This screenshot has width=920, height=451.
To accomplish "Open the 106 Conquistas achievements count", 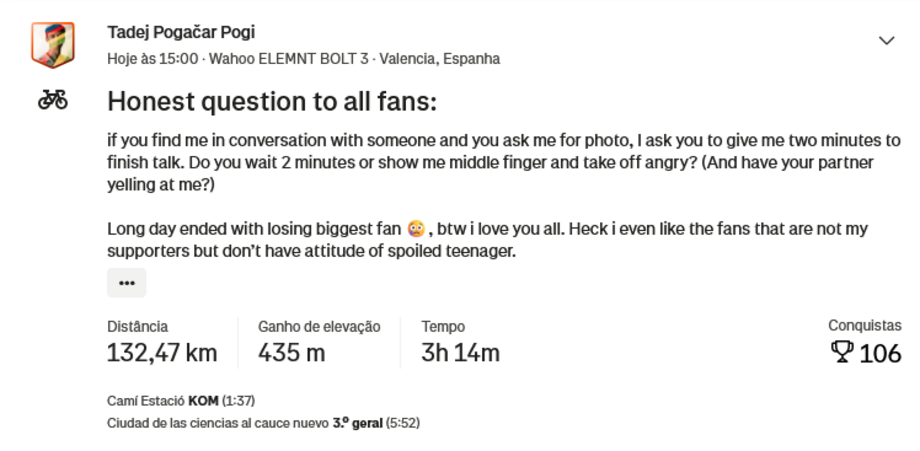I will pyautogui.click(x=880, y=353).
